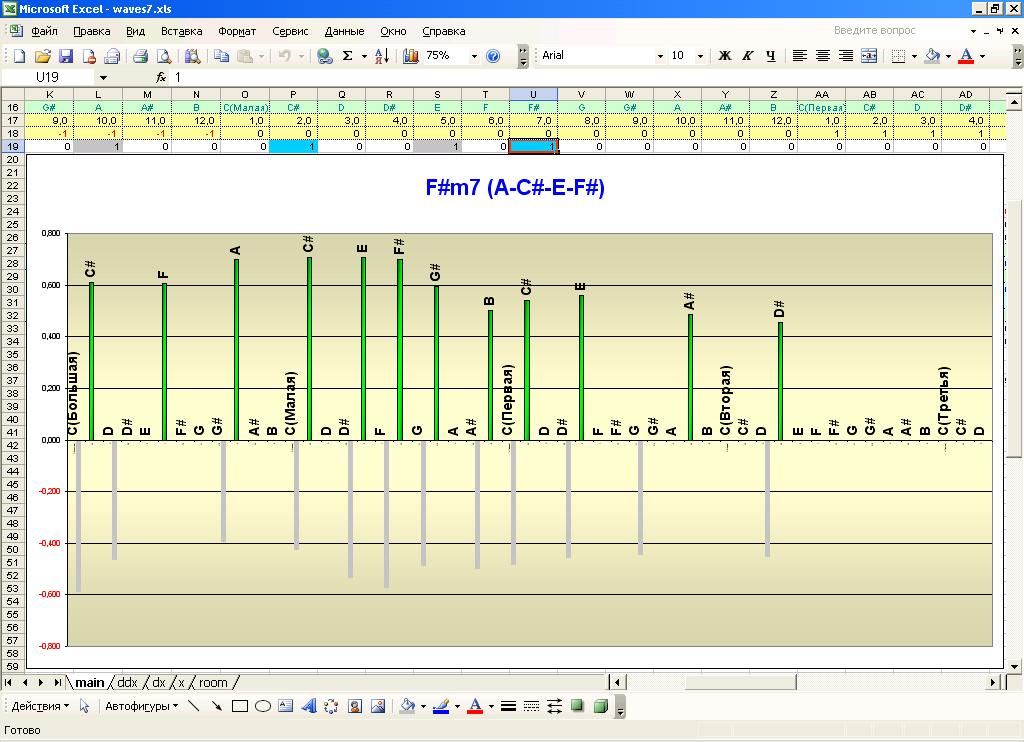Screen dimensions: 1024x742
Task: Open the Формат menu
Action: pyautogui.click(x=237, y=31)
